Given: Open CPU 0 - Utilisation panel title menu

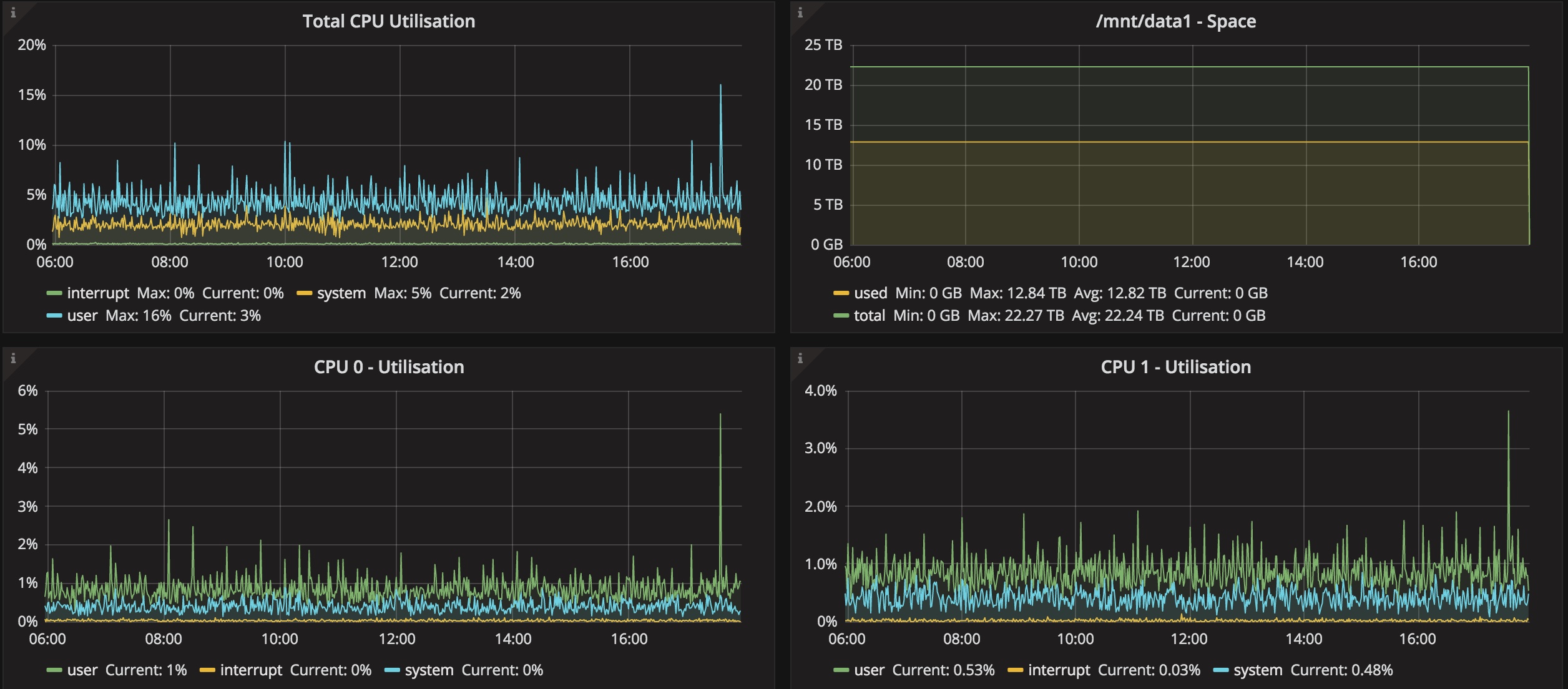Looking at the screenshot, I should pos(388,367).
